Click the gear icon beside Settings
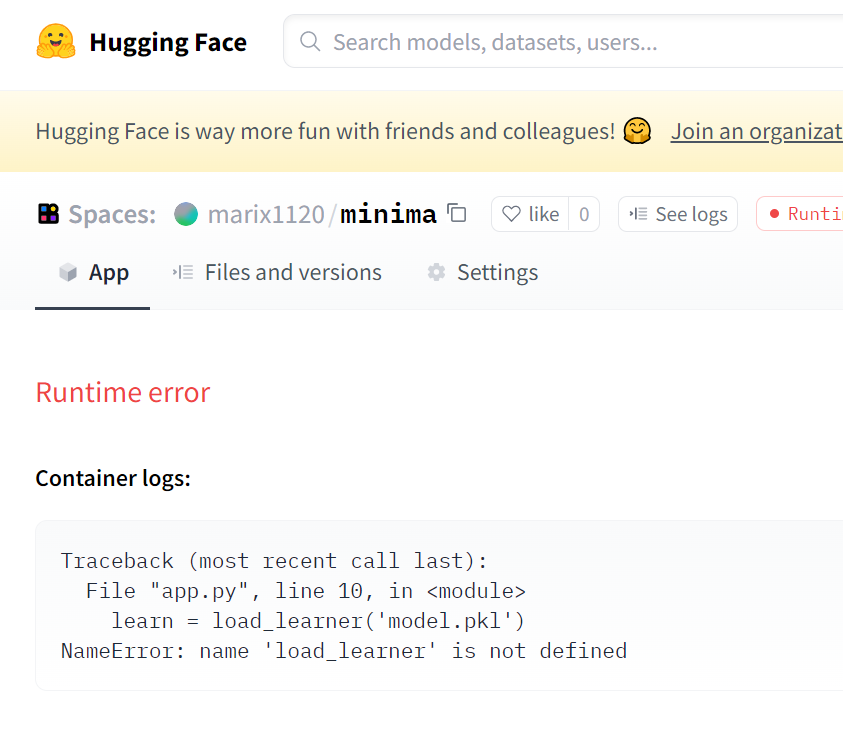Image resolution: width=843 pixels, height=730 pixels. (436, 273)
